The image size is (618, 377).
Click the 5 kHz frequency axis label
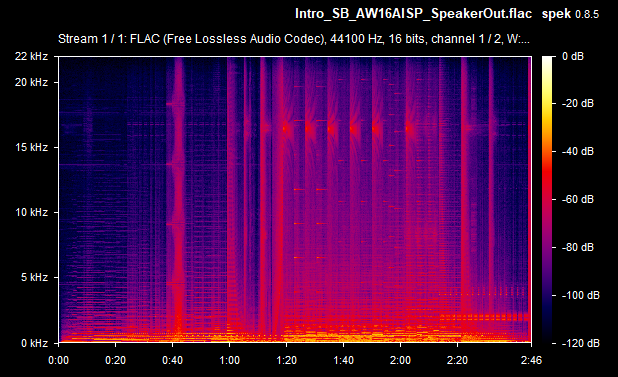34,277
